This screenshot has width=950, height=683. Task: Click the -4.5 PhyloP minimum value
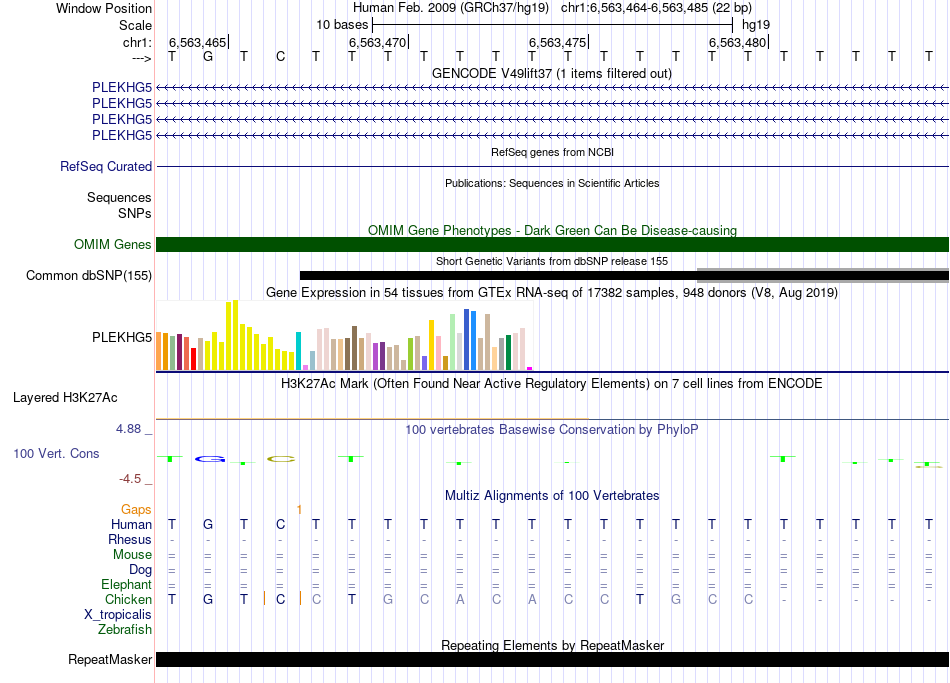click(x=130, y=479)
